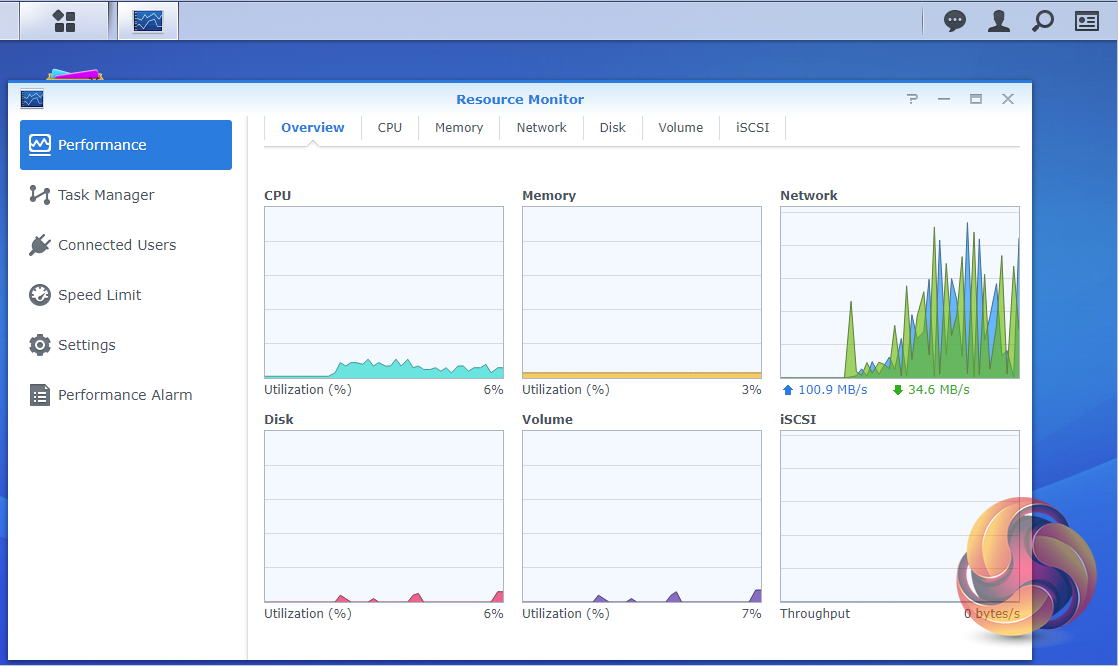Switch to the CPU tab
The height and width of the screenshot is (666, 1118).
point(389,128)
